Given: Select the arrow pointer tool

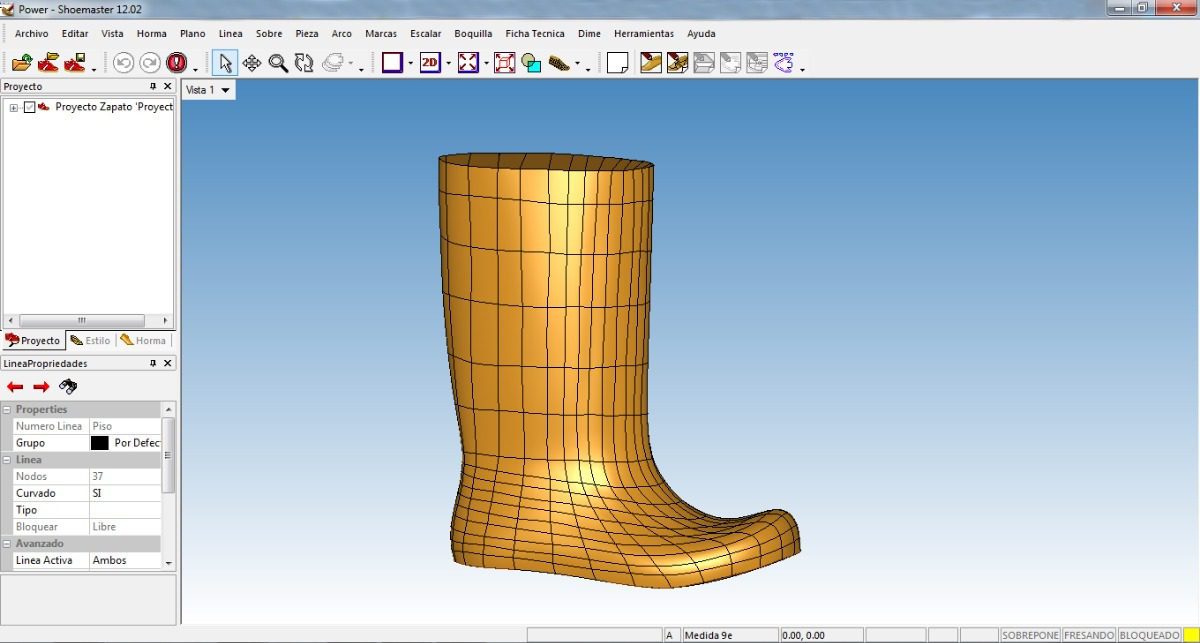Looking at the screenshot, I should coord(225,63).
